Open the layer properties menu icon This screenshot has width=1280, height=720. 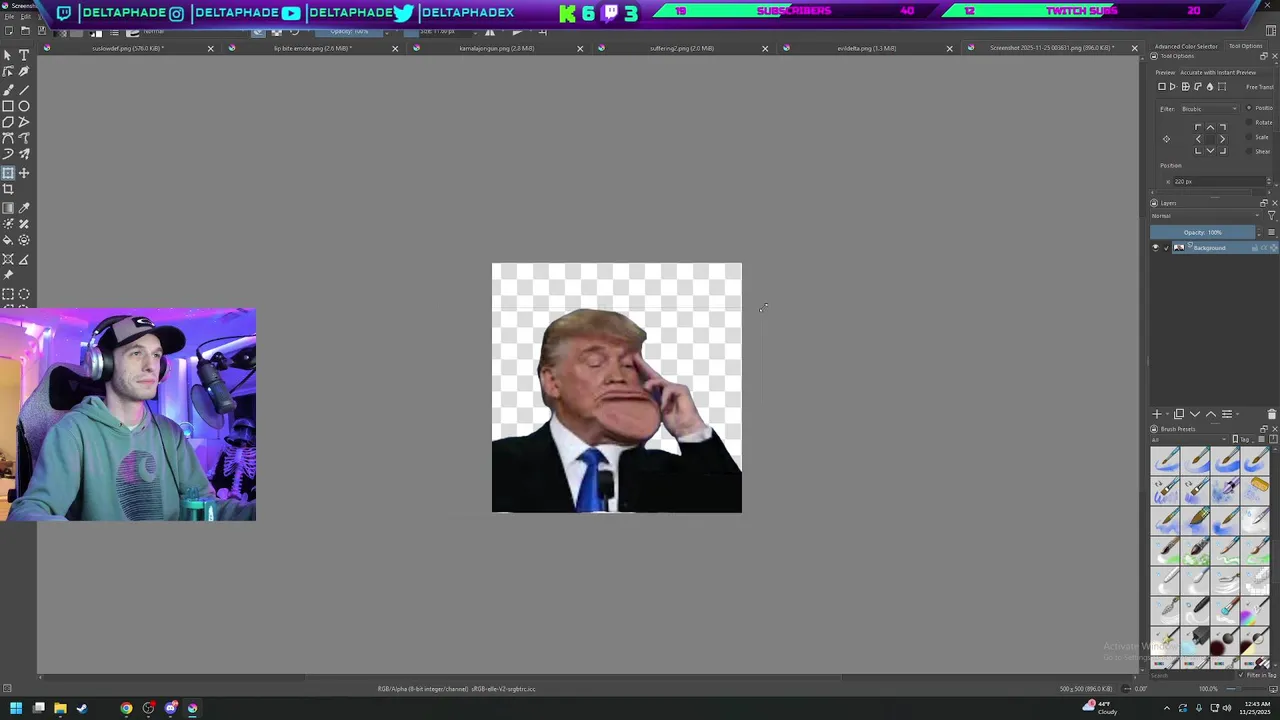[x=1227, y=414]
